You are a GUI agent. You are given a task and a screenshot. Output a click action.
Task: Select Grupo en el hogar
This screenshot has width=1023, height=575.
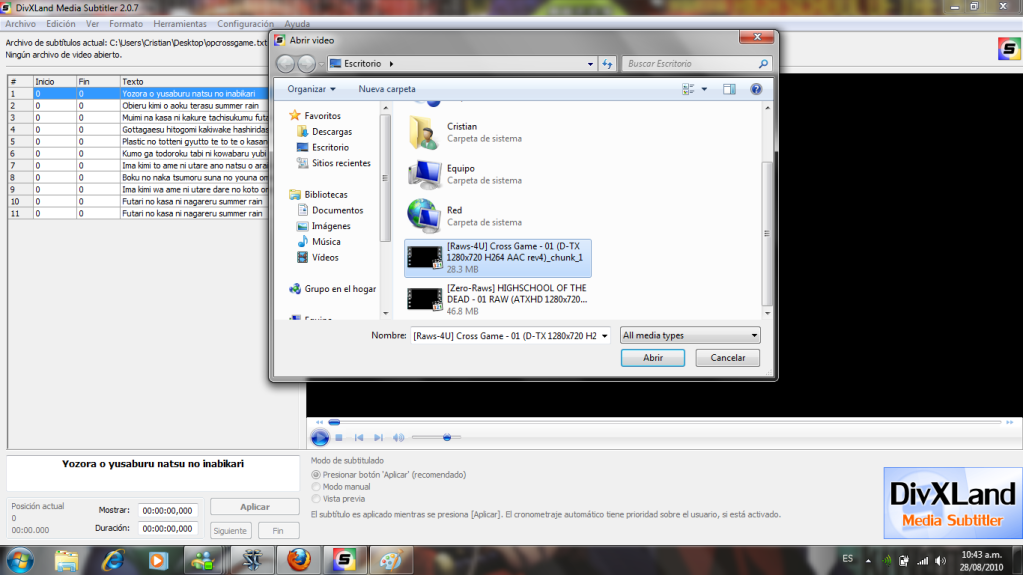tap(333, 288)
